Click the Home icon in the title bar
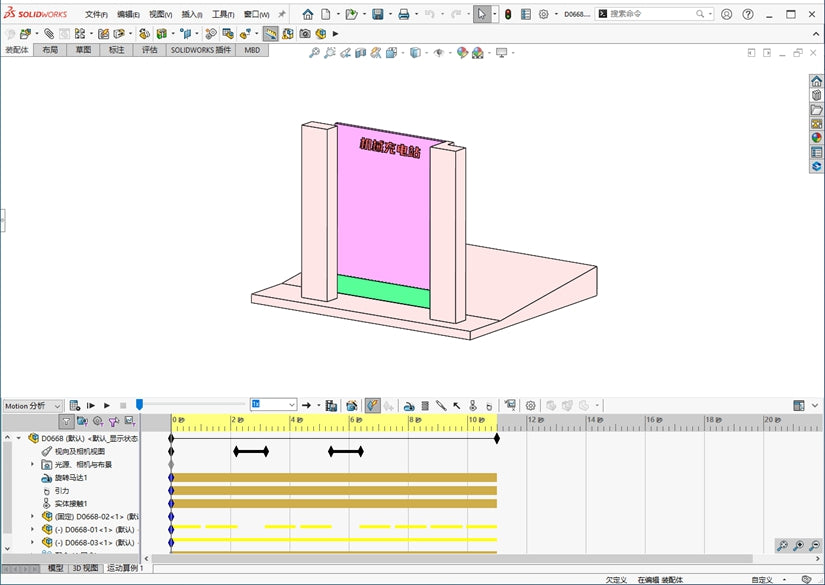Screen dimensions: 825x585 pyautogui.click(x=308, y=14)
